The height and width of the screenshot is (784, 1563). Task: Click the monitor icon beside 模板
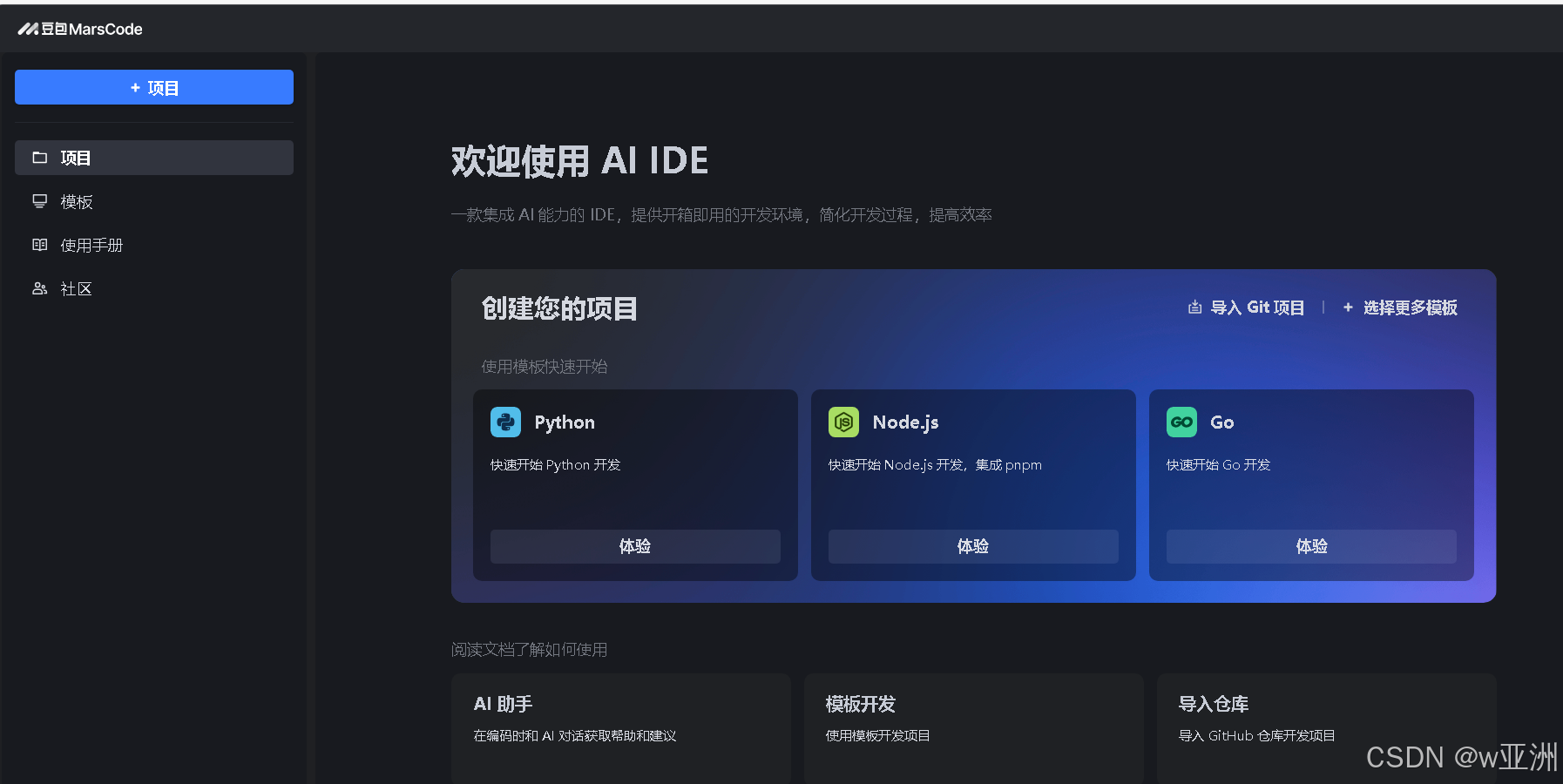[x=40, y=201]
